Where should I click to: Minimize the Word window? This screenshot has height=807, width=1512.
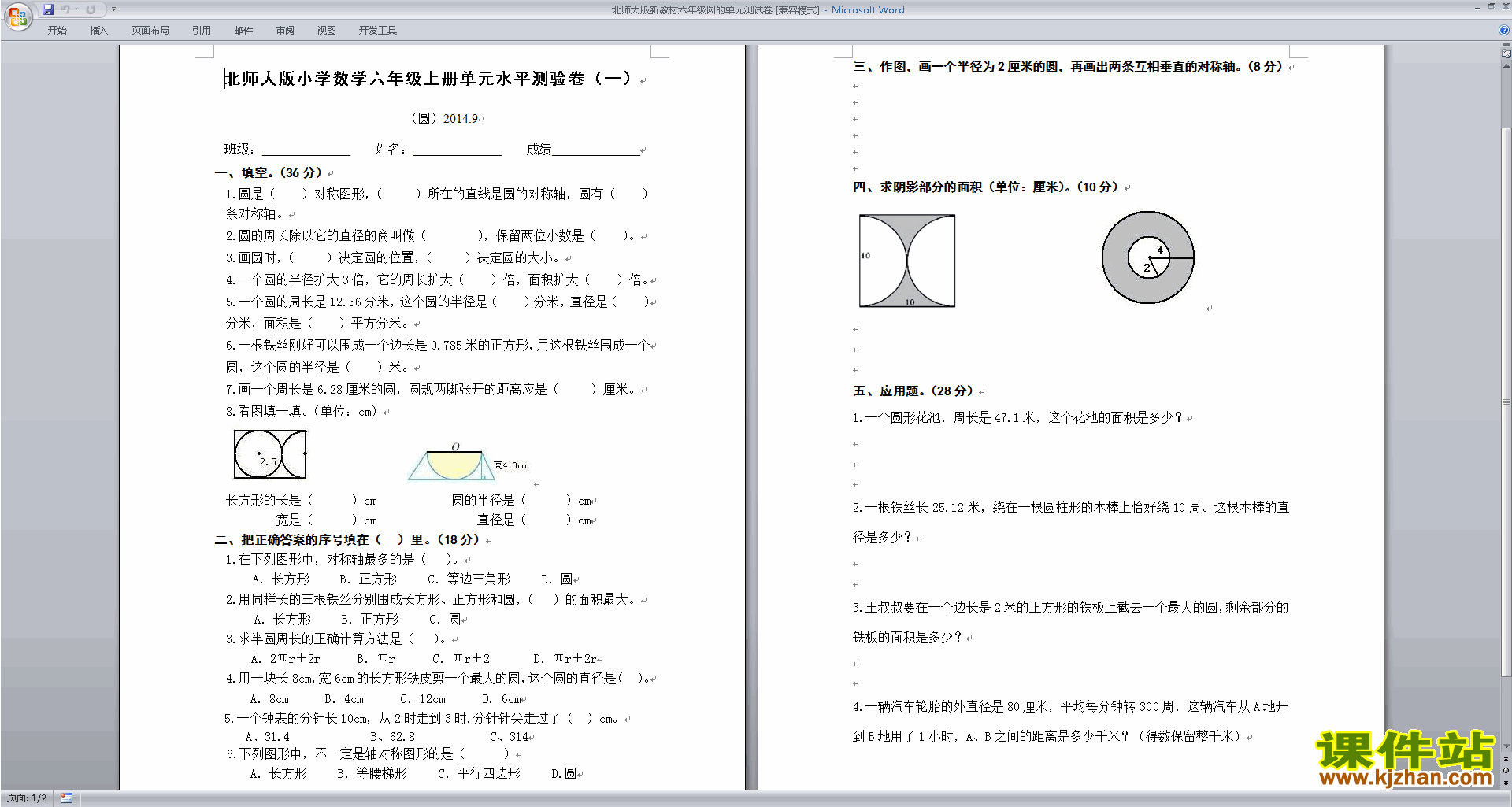(x=1477, y=7)
